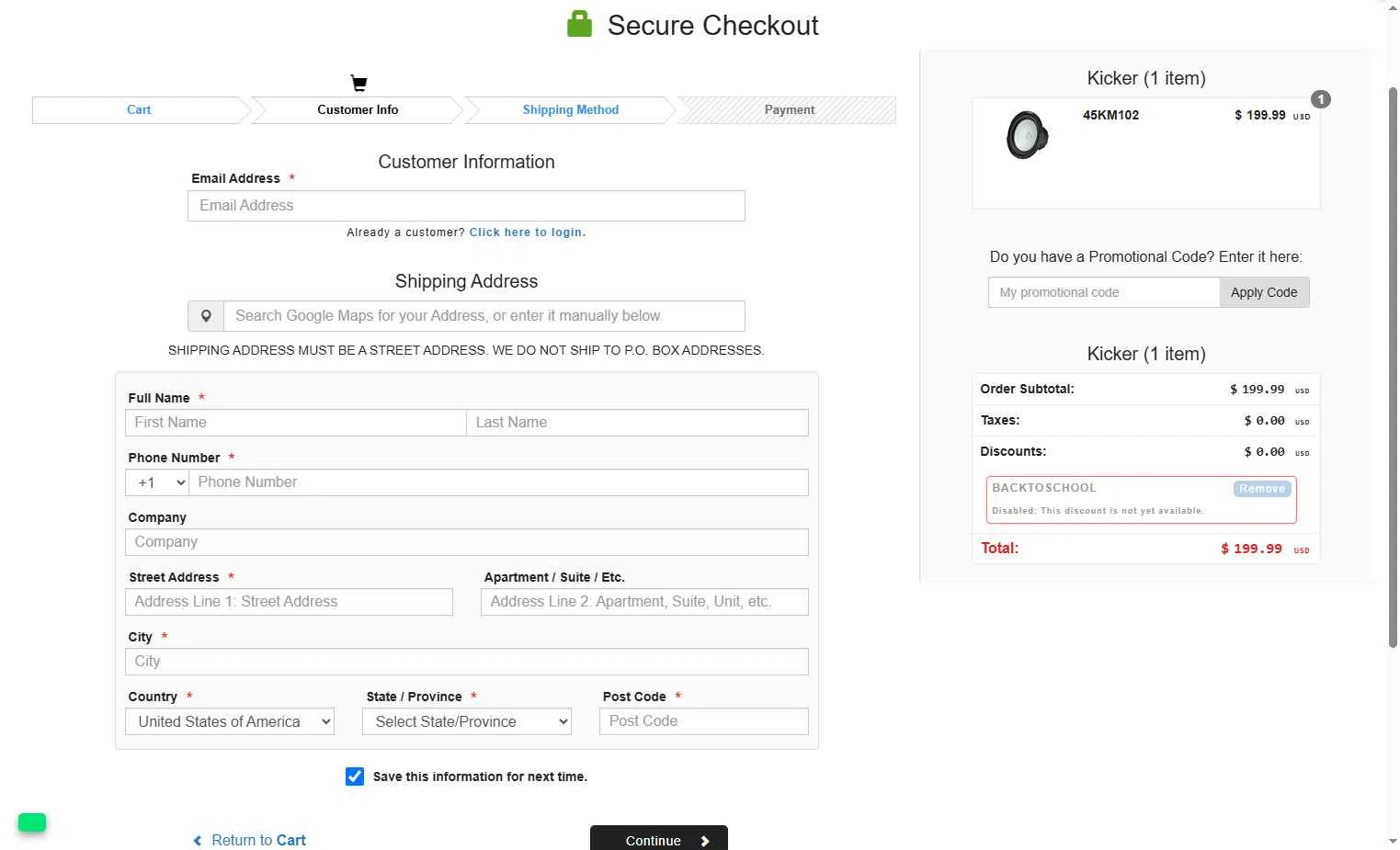Remove the BACKTOSCHOOL discount code
Image resolution: width=1400 pixels, height=850 pixels.
(1262, 489)
